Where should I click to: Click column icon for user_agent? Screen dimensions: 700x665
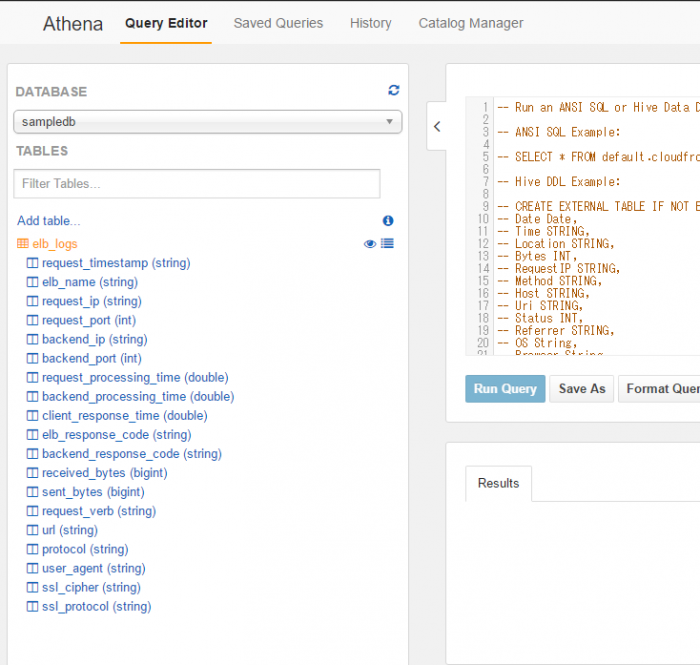tap(32, 569)
